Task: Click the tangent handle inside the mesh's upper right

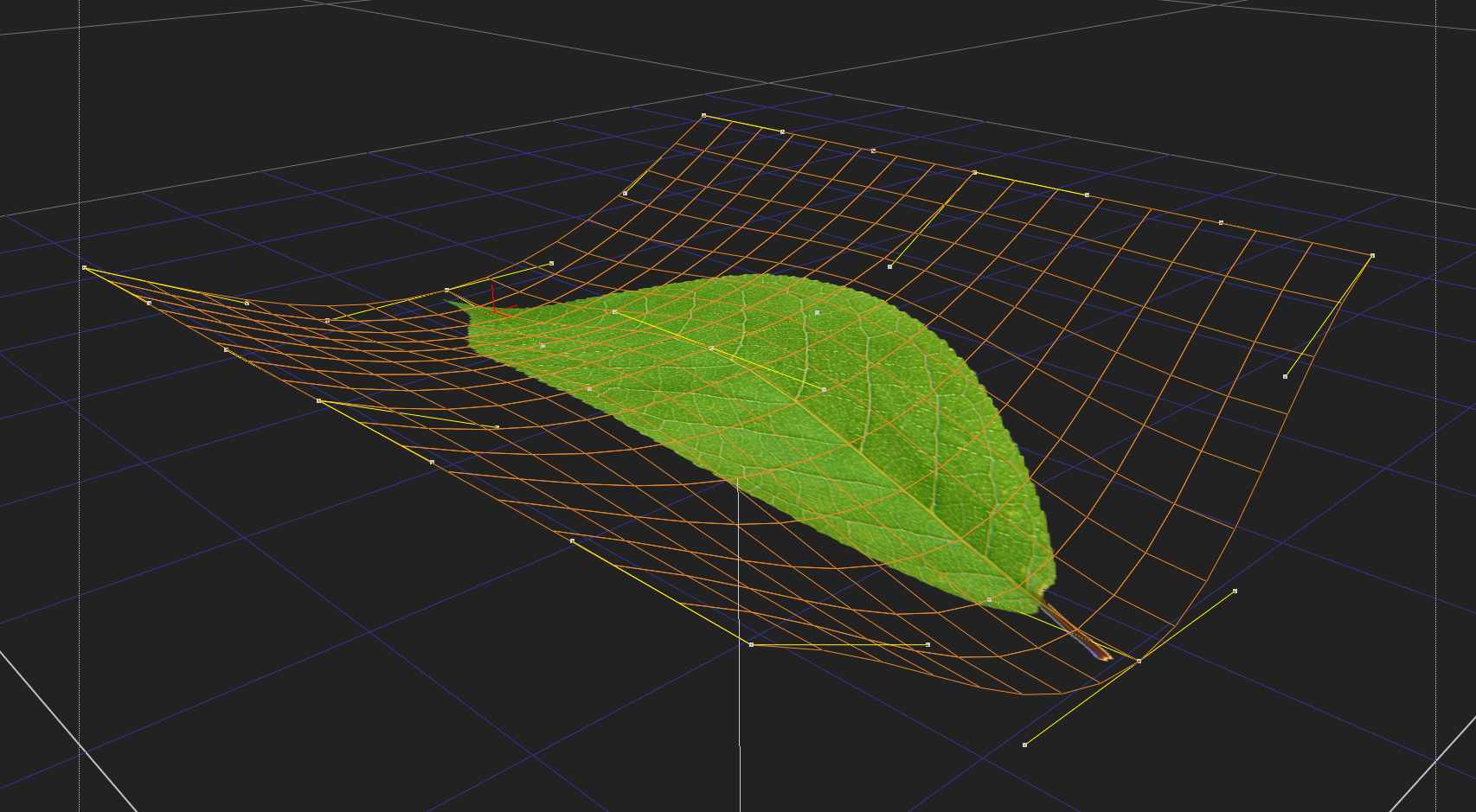Action: click(889, 267)
